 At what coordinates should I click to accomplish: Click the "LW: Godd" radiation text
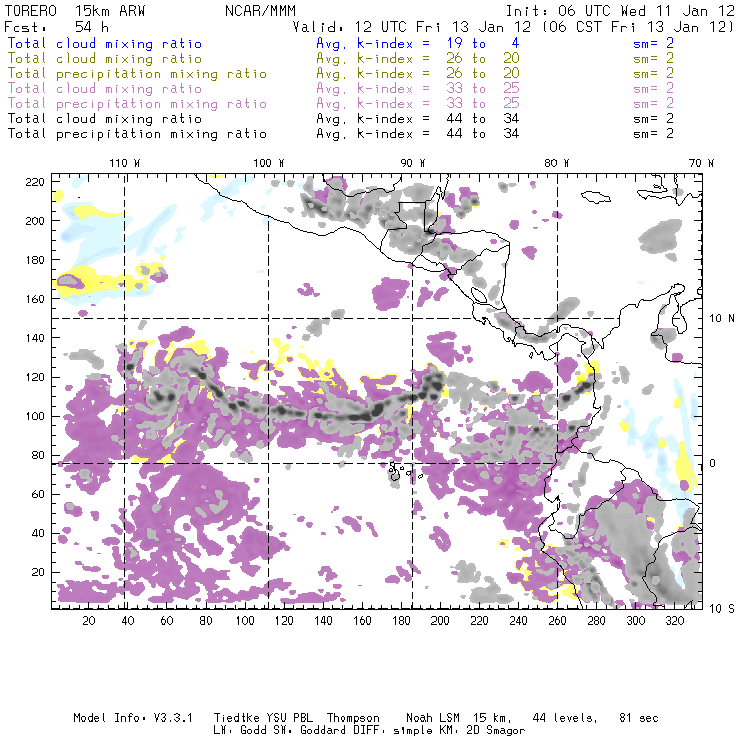point(240,730)
